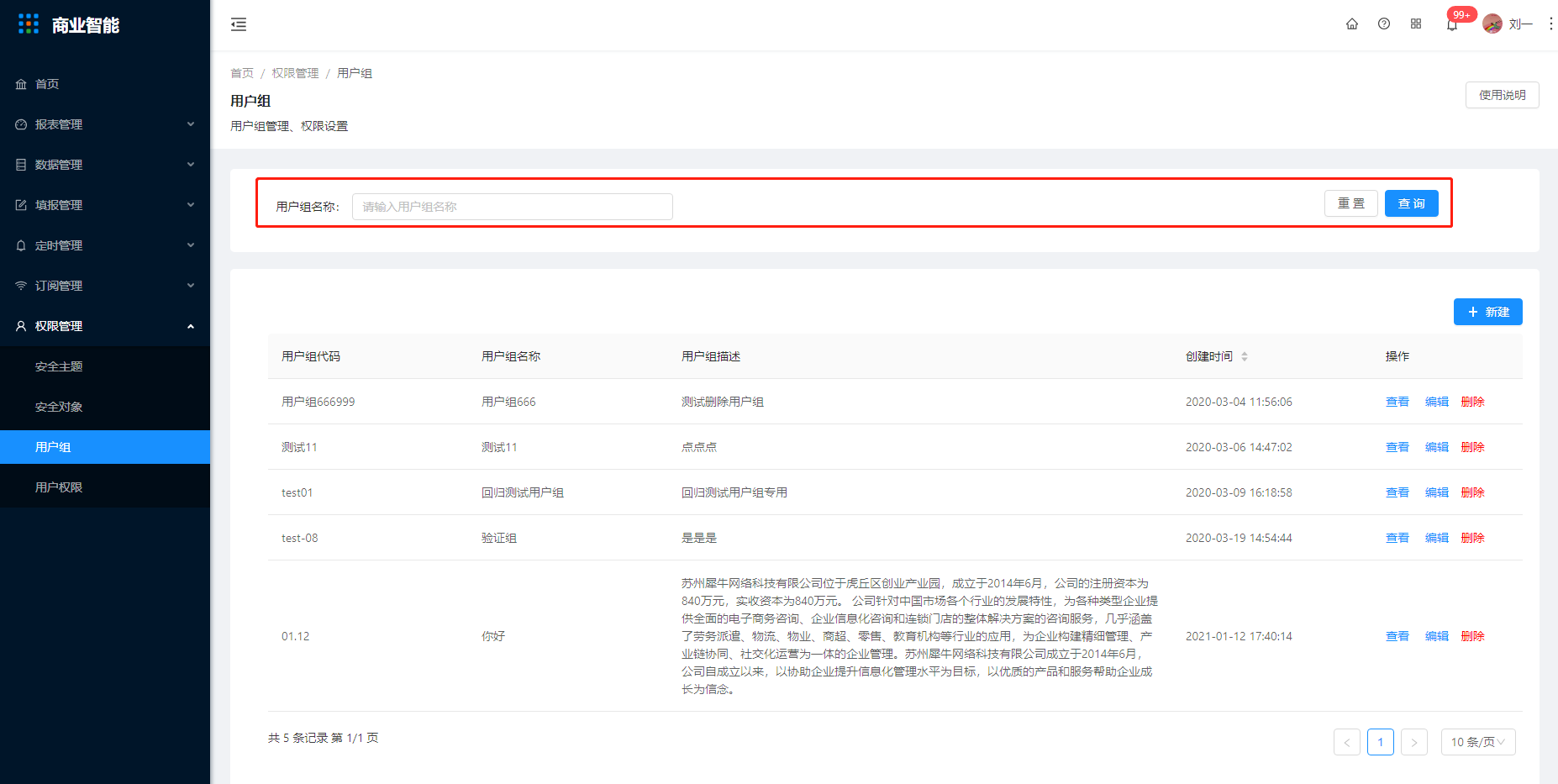Click the 重置 button
This screenshot has height=784, width=1558.
coord(1351,203)
